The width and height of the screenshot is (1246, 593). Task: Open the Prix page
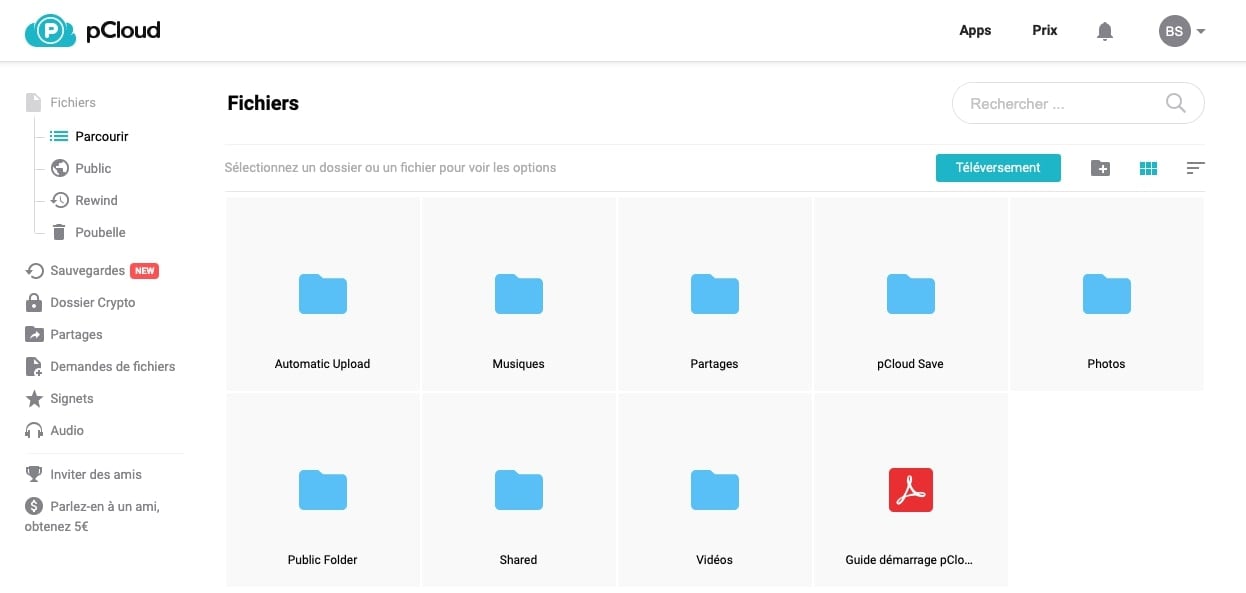pyautogui.click(x=1045, y=30)
